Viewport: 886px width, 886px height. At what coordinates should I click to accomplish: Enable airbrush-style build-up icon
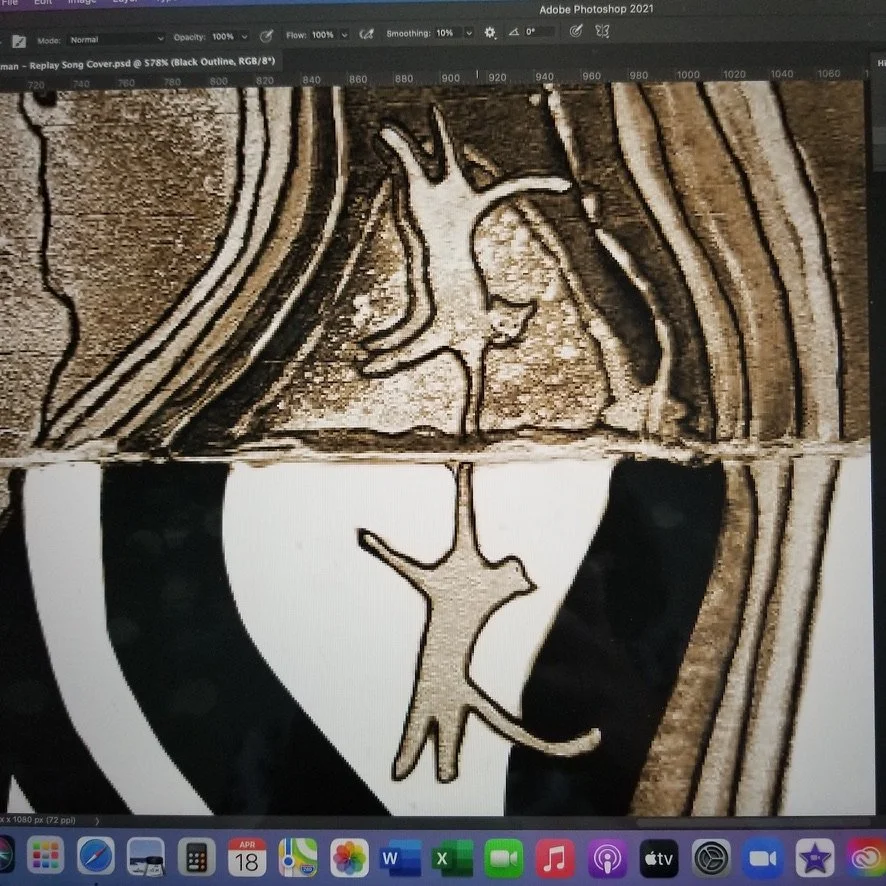pyautogui.click(x=366, y=34)
